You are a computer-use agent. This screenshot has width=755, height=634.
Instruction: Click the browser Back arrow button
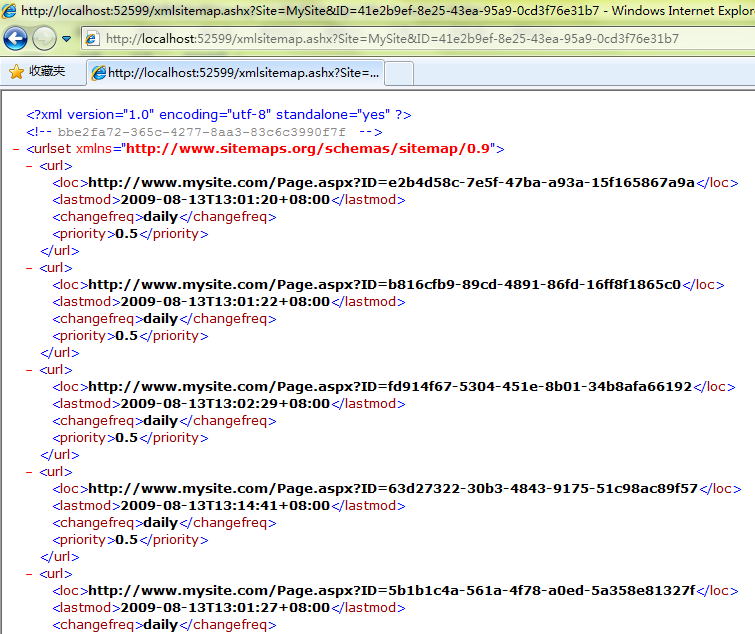click(x=15, y=39)
